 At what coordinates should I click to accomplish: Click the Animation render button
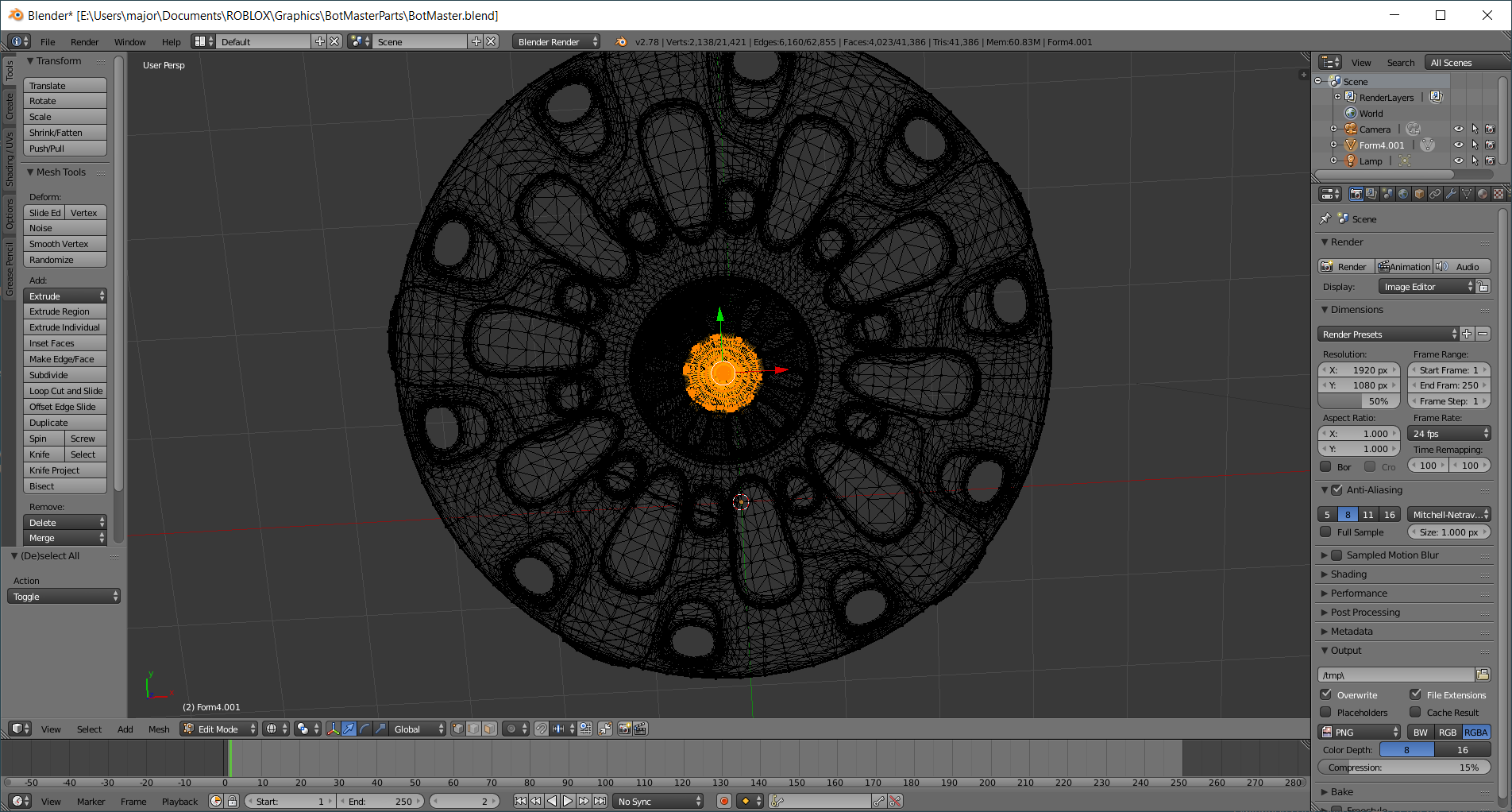1404,266
